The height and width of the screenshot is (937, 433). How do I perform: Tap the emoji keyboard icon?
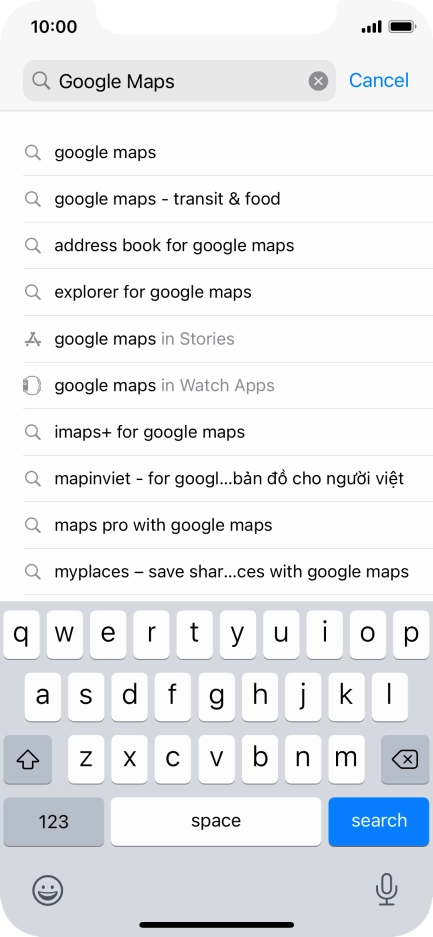[x=47, y=890]
